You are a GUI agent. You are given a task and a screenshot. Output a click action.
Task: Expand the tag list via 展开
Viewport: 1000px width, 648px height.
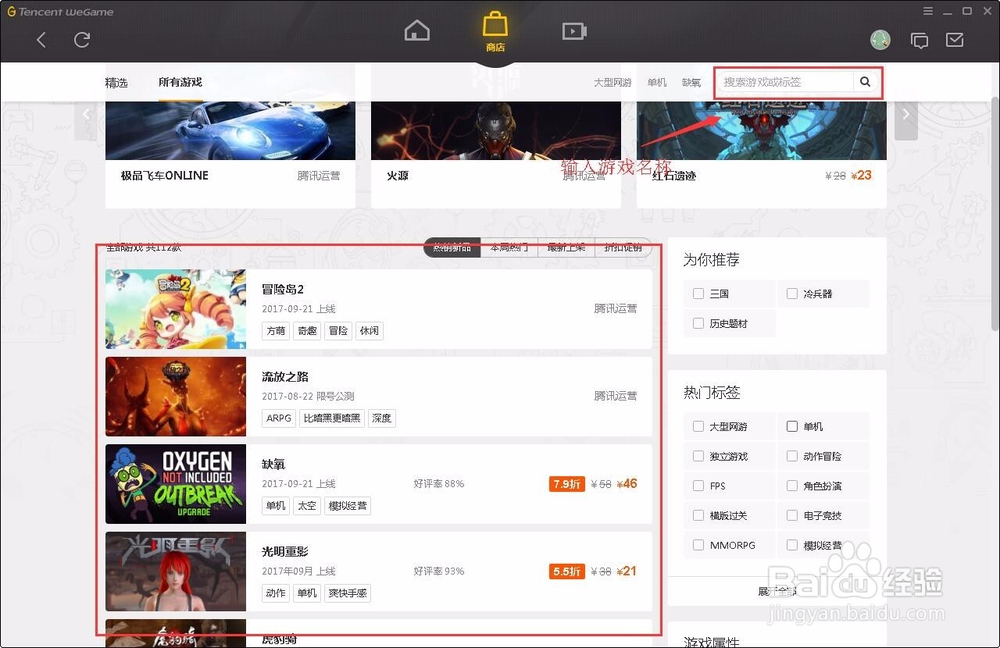777,590
